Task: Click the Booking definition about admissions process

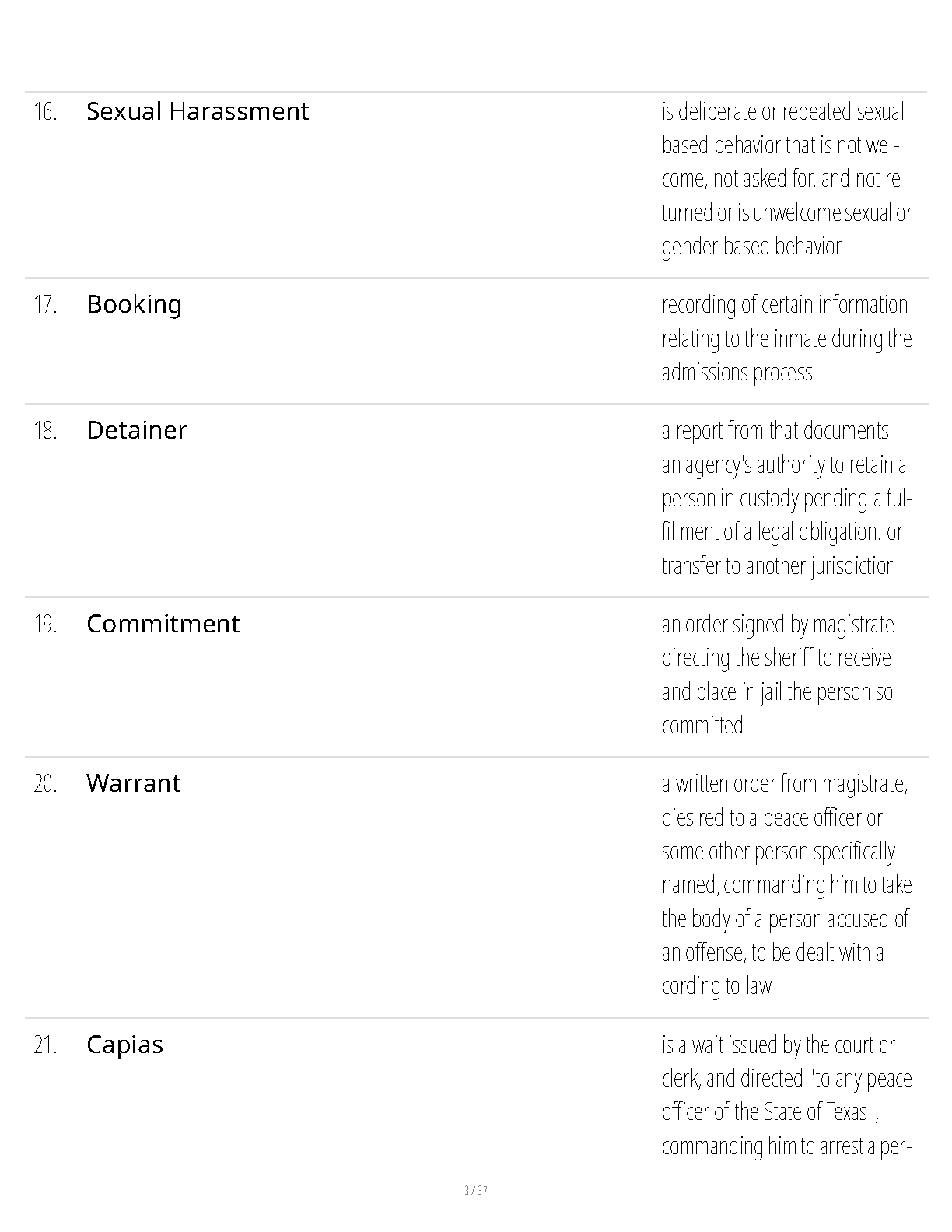Action: coord(786,338)
